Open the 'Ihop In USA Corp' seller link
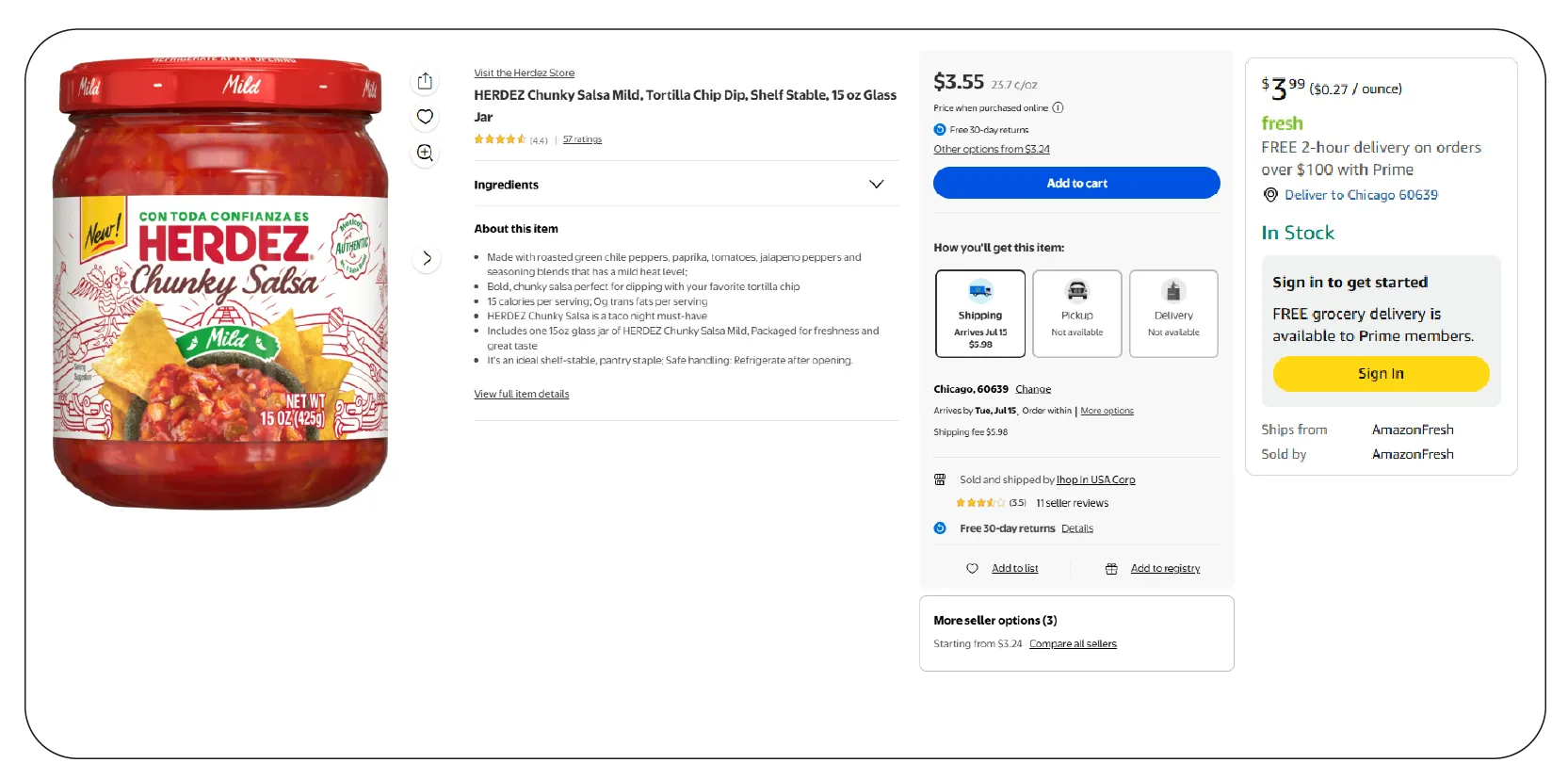The width and height of the screenshot is (1568, 779). (1095, 479)
